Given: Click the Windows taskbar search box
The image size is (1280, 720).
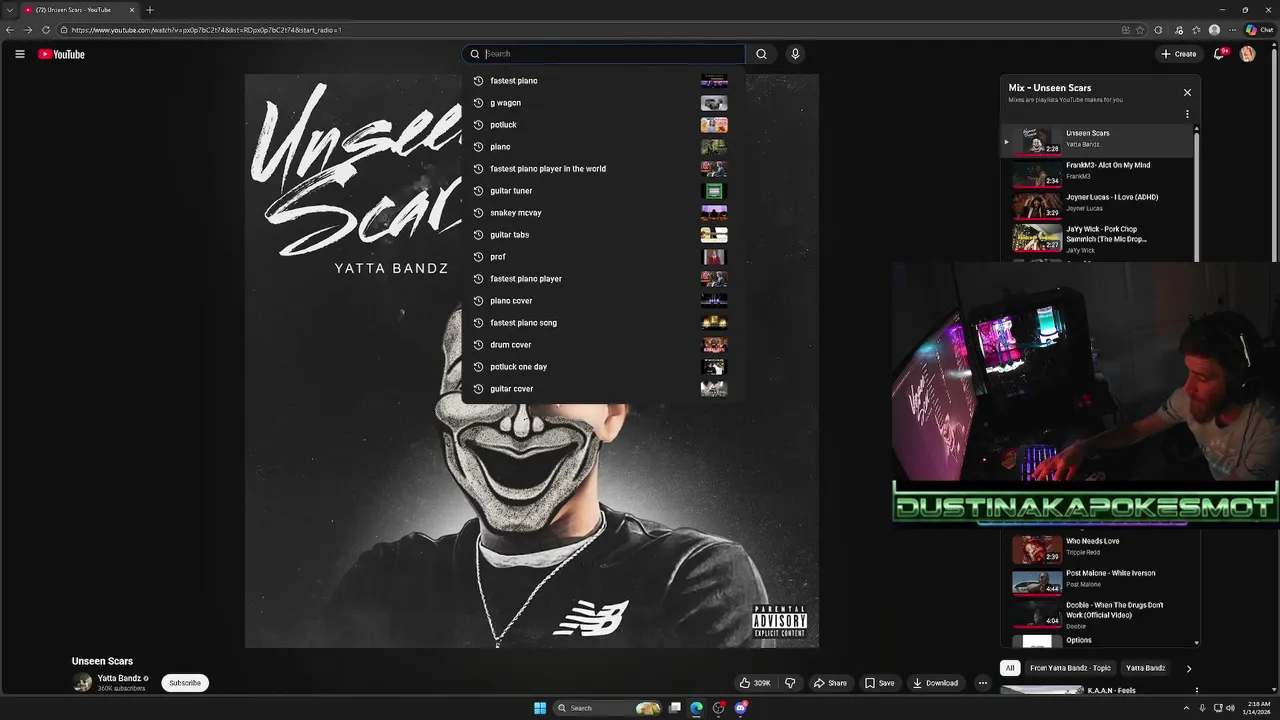Looking at the screenshot, I should [608, 708].
